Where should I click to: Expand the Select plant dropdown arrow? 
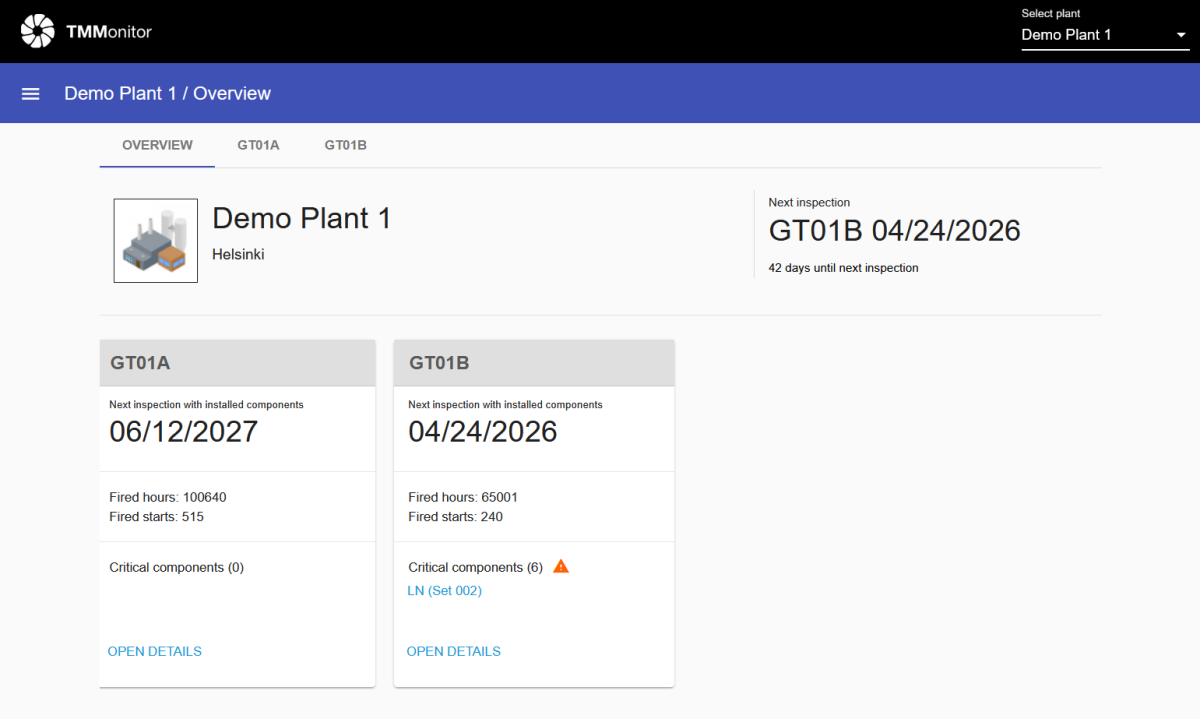[1180, 35]
